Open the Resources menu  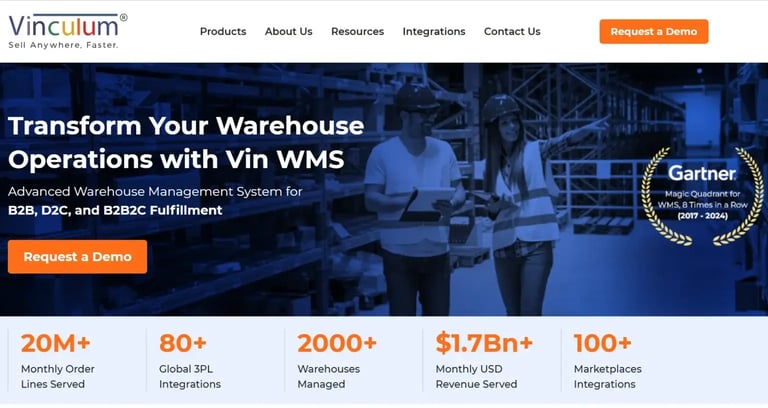point(358,31)
